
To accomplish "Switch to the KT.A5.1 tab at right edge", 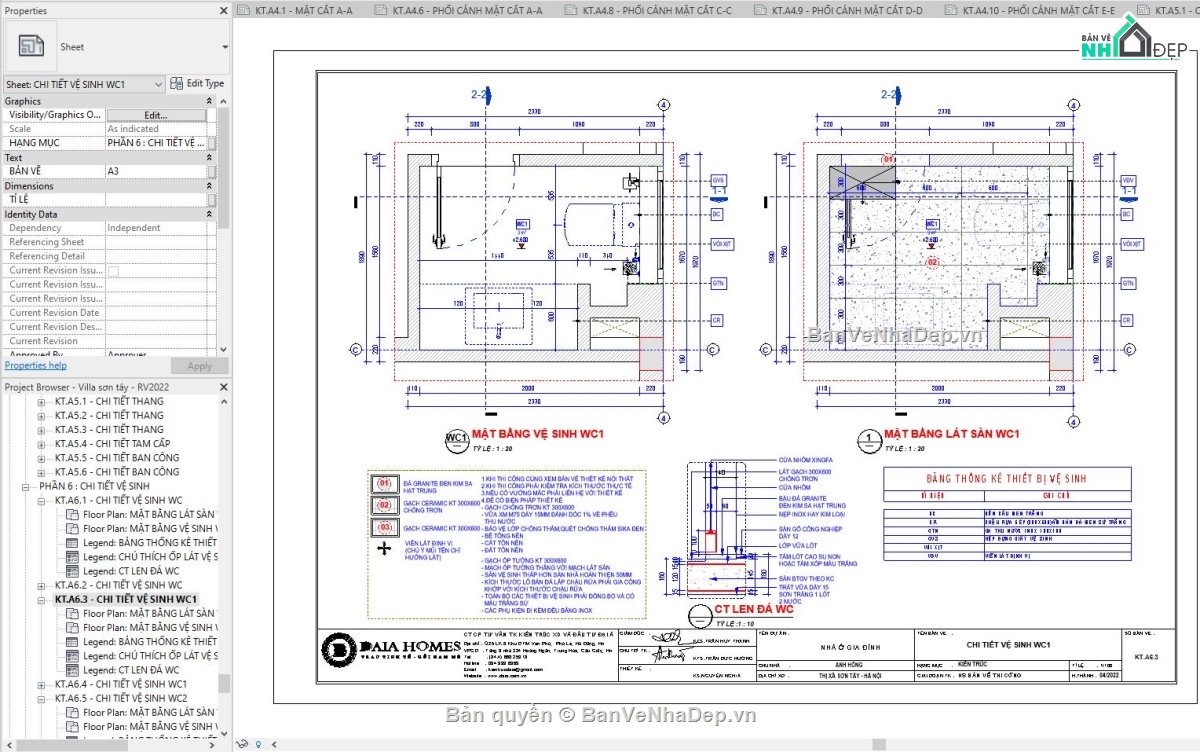I will pos(1168,11).
